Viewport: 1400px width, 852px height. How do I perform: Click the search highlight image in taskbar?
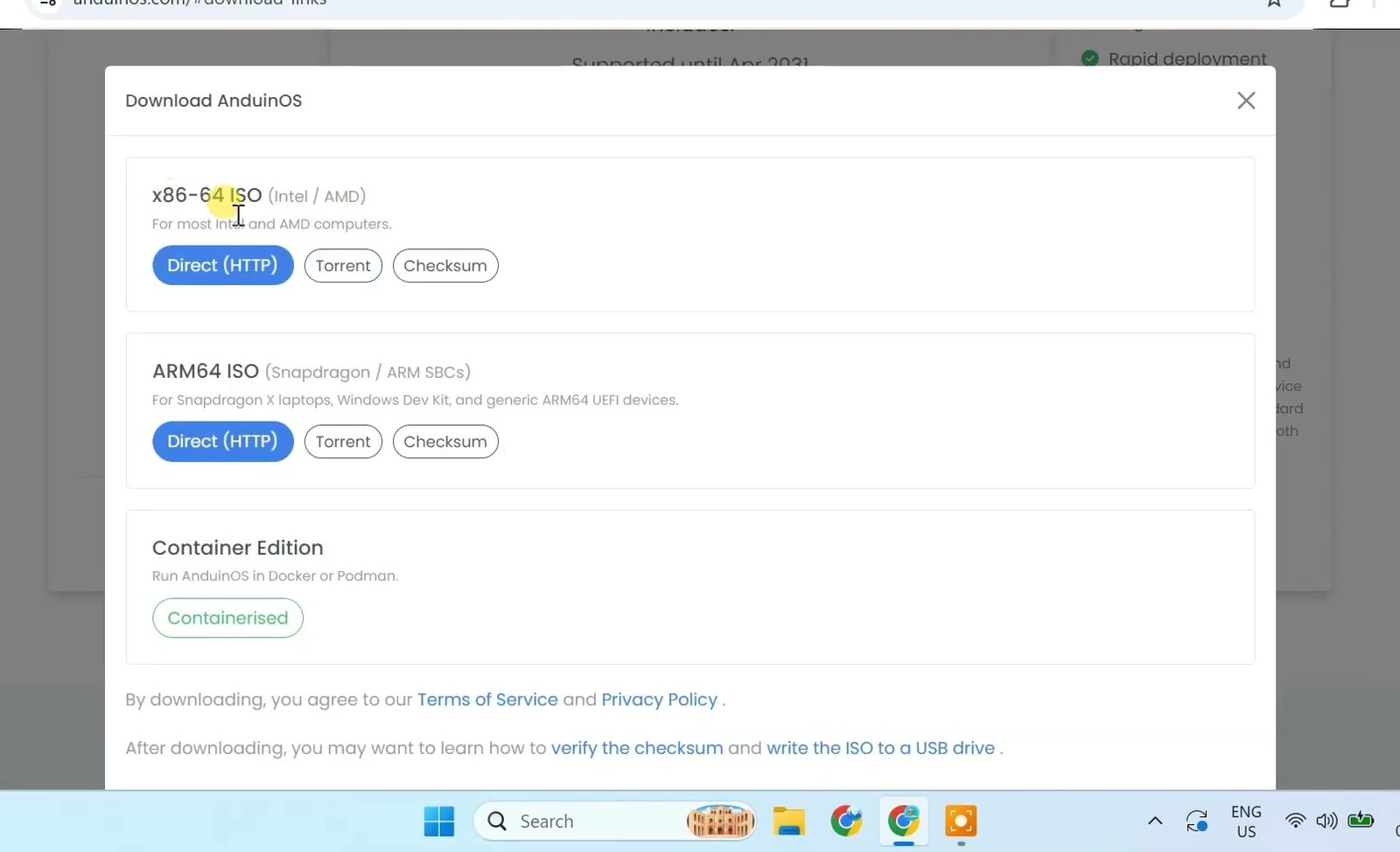pyautogui.click(x=719, y=821)
